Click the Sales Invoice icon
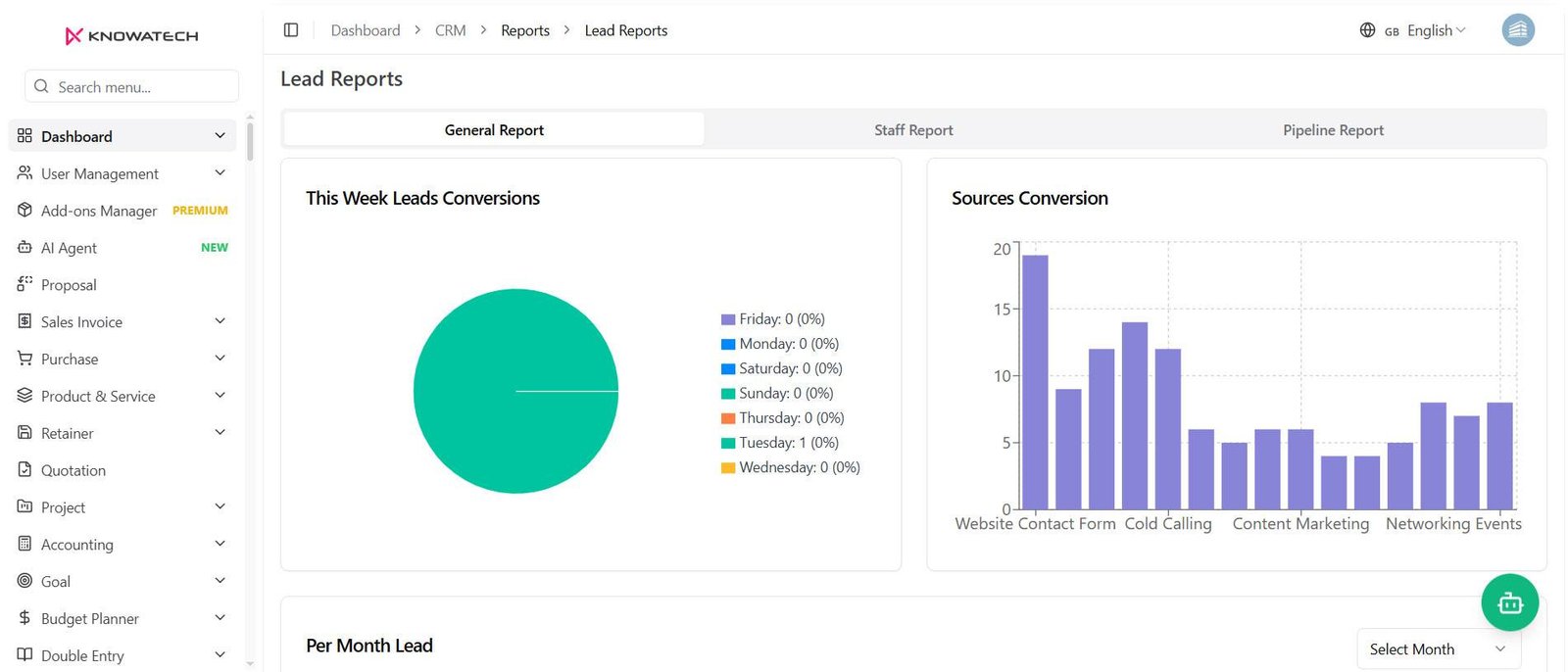This screenshot has height=672, width=1568. pos(24,321)
